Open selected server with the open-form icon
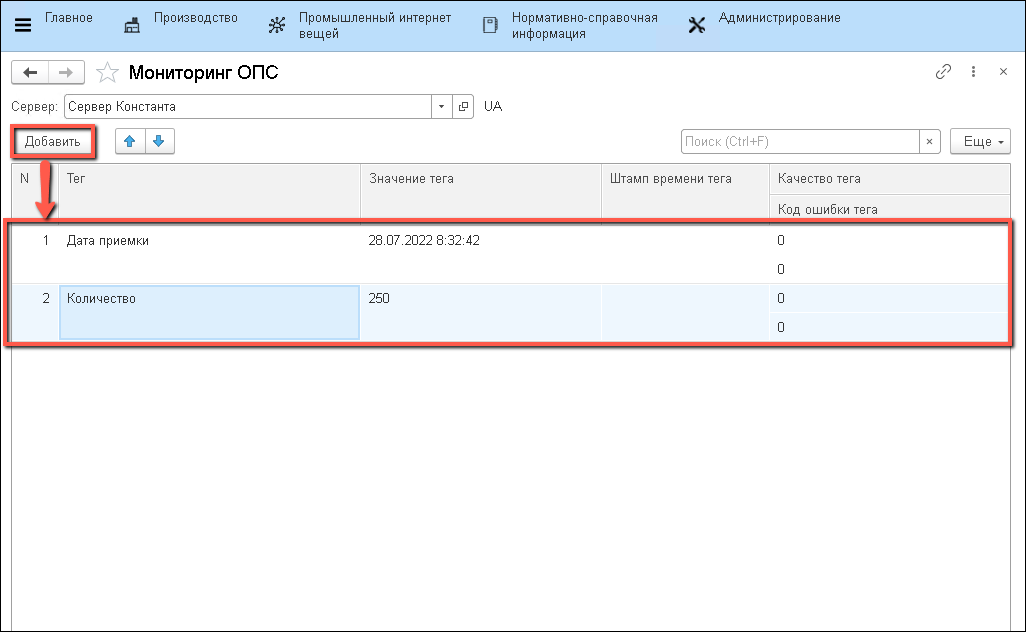This screenshot has height=632, width=1026. (463, 106)
